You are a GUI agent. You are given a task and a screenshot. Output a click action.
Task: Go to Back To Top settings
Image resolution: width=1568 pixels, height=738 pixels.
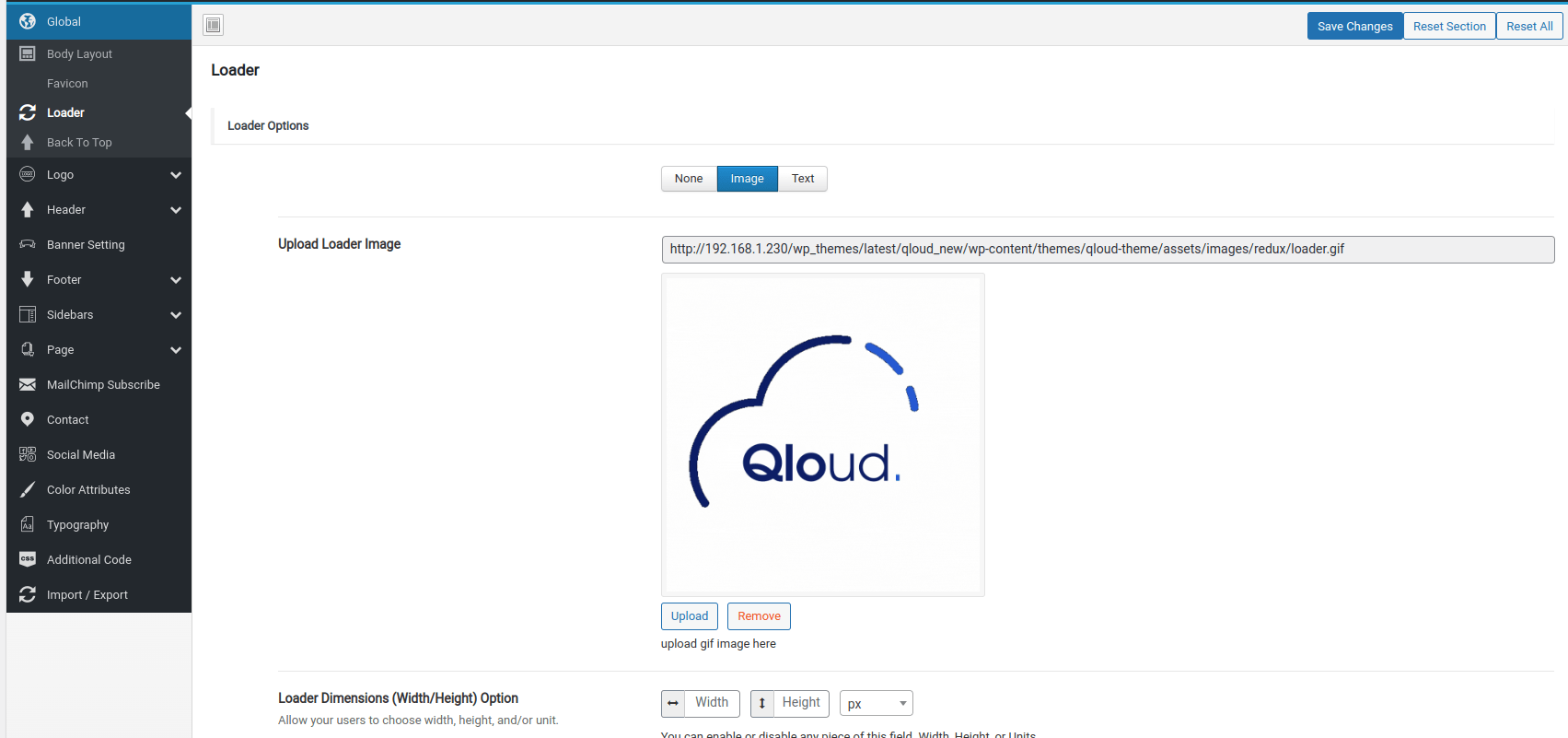point(99,142)
